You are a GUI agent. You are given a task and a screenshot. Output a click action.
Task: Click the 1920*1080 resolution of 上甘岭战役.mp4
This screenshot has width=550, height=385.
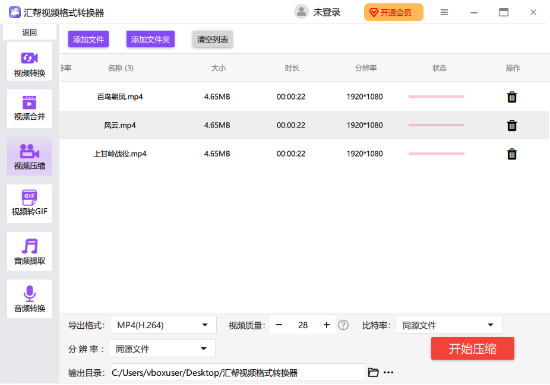pos(364,154)
